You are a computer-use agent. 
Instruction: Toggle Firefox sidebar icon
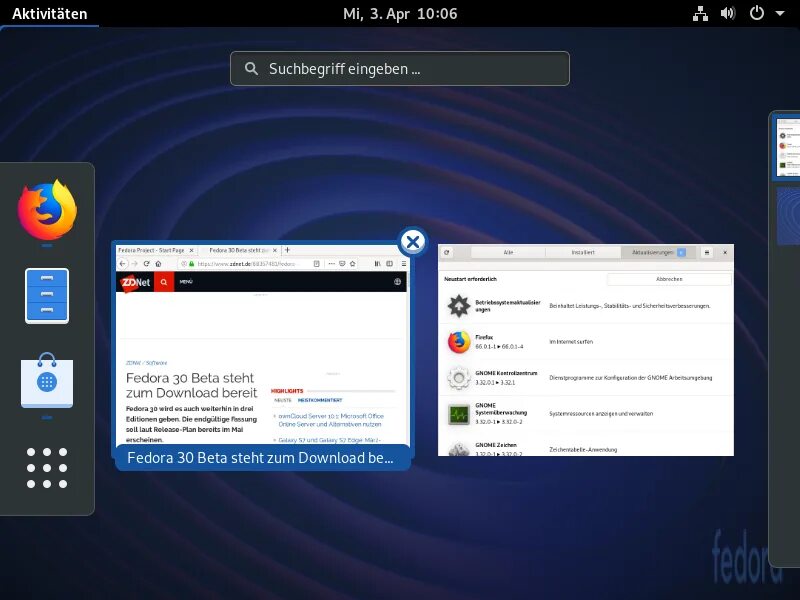(390, 264)
